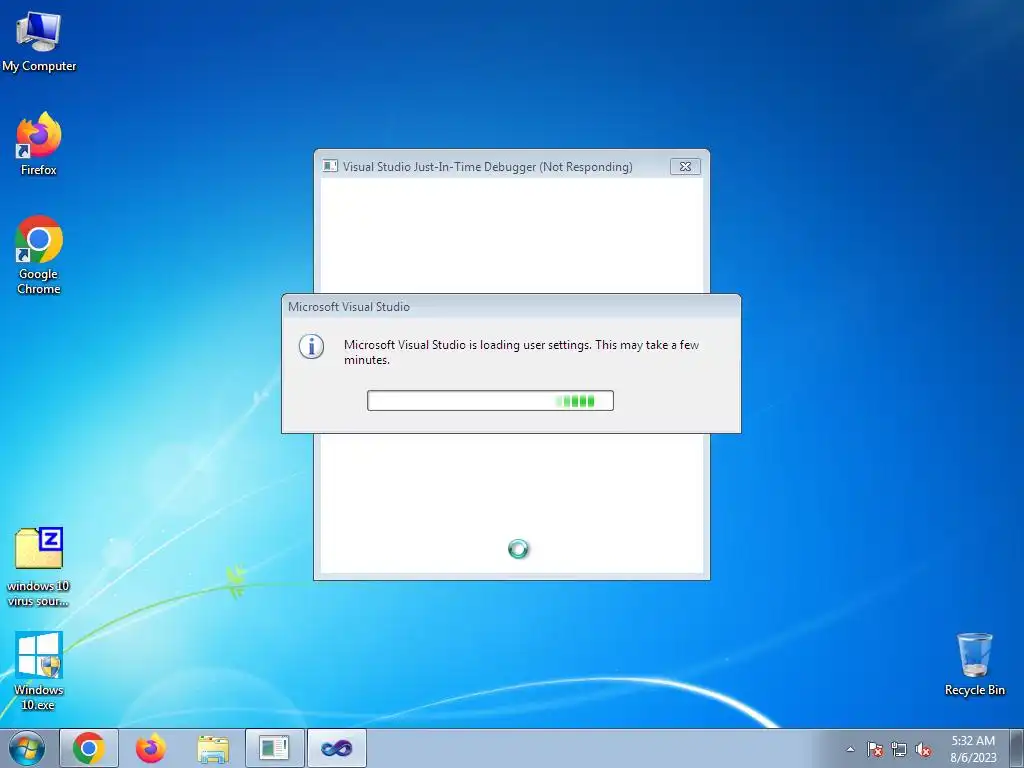
Task: Click the Just-In-Time Debugger title bar
Action: pos(487,167)
